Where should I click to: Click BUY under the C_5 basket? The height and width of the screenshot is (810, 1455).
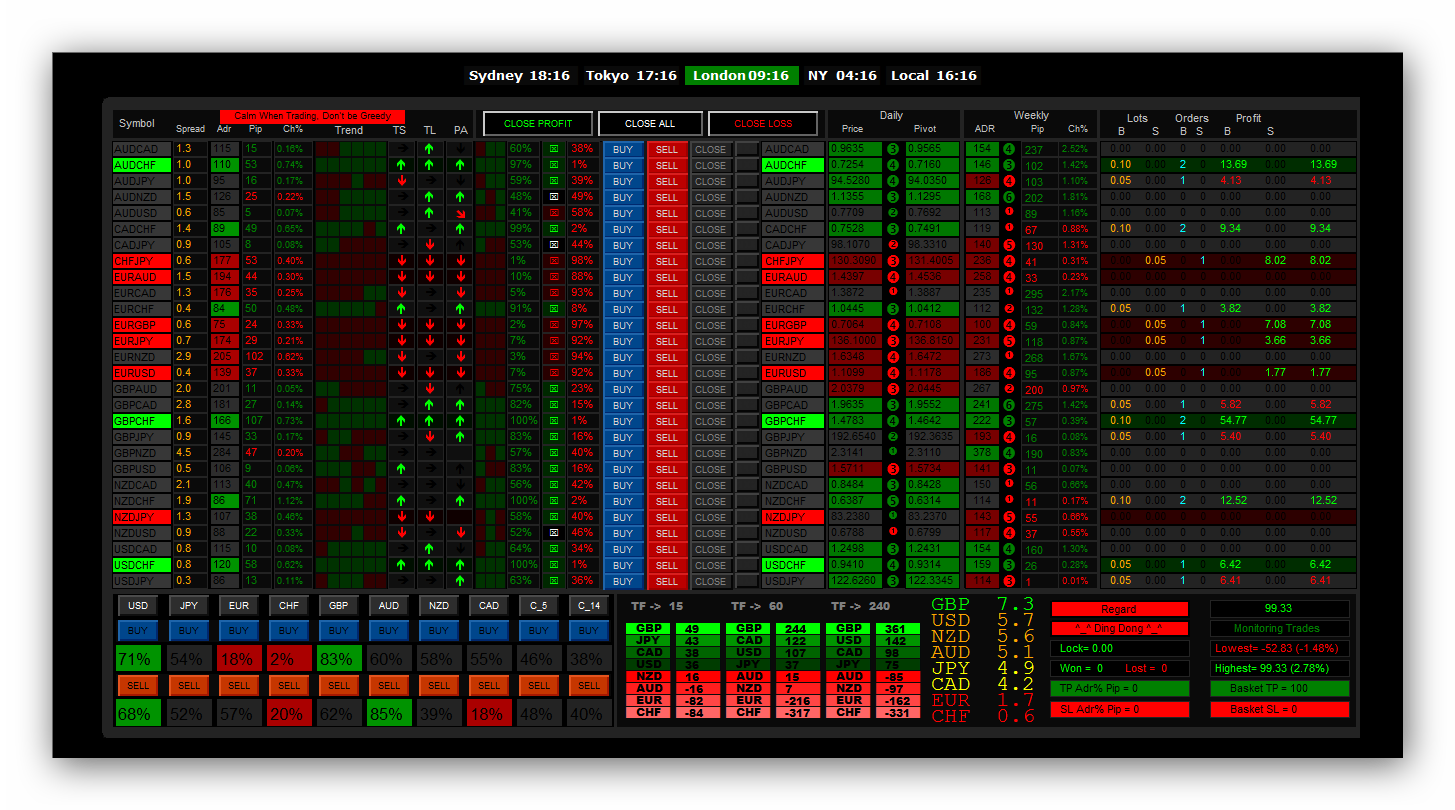539,631
